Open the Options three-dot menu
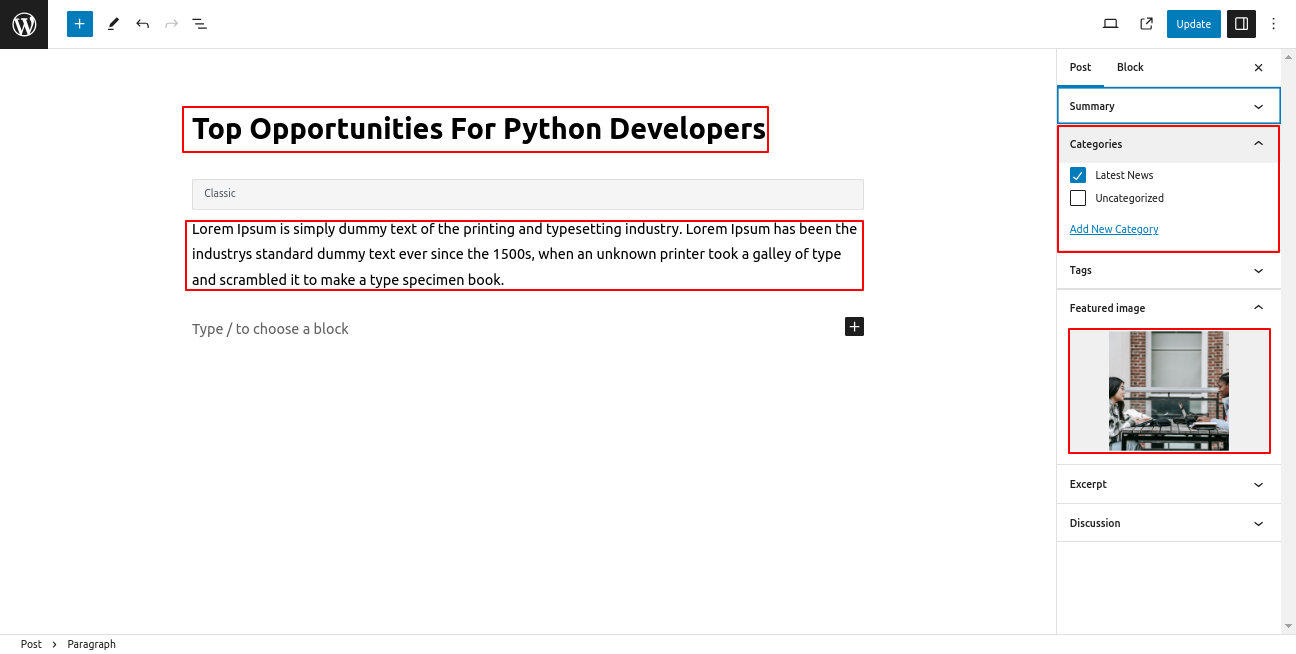 click(x=1273, y=24)
